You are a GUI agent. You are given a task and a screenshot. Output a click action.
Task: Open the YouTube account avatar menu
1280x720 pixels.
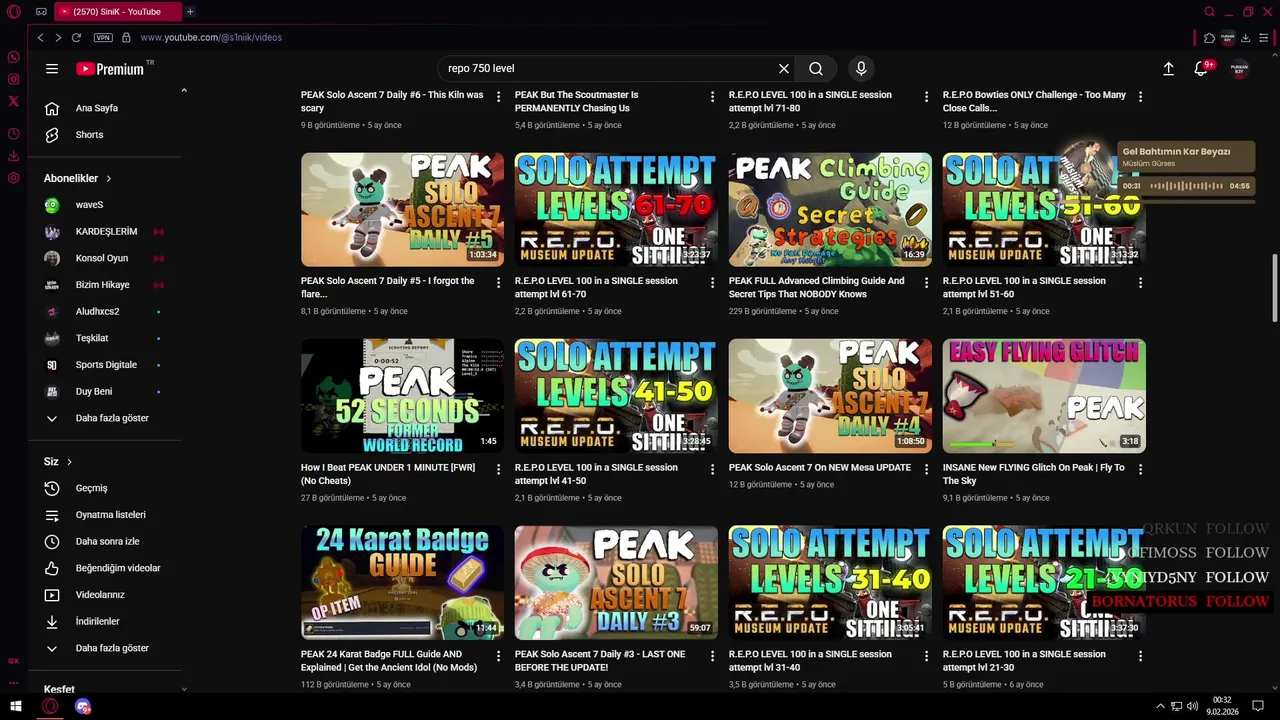pos(1239,69)
